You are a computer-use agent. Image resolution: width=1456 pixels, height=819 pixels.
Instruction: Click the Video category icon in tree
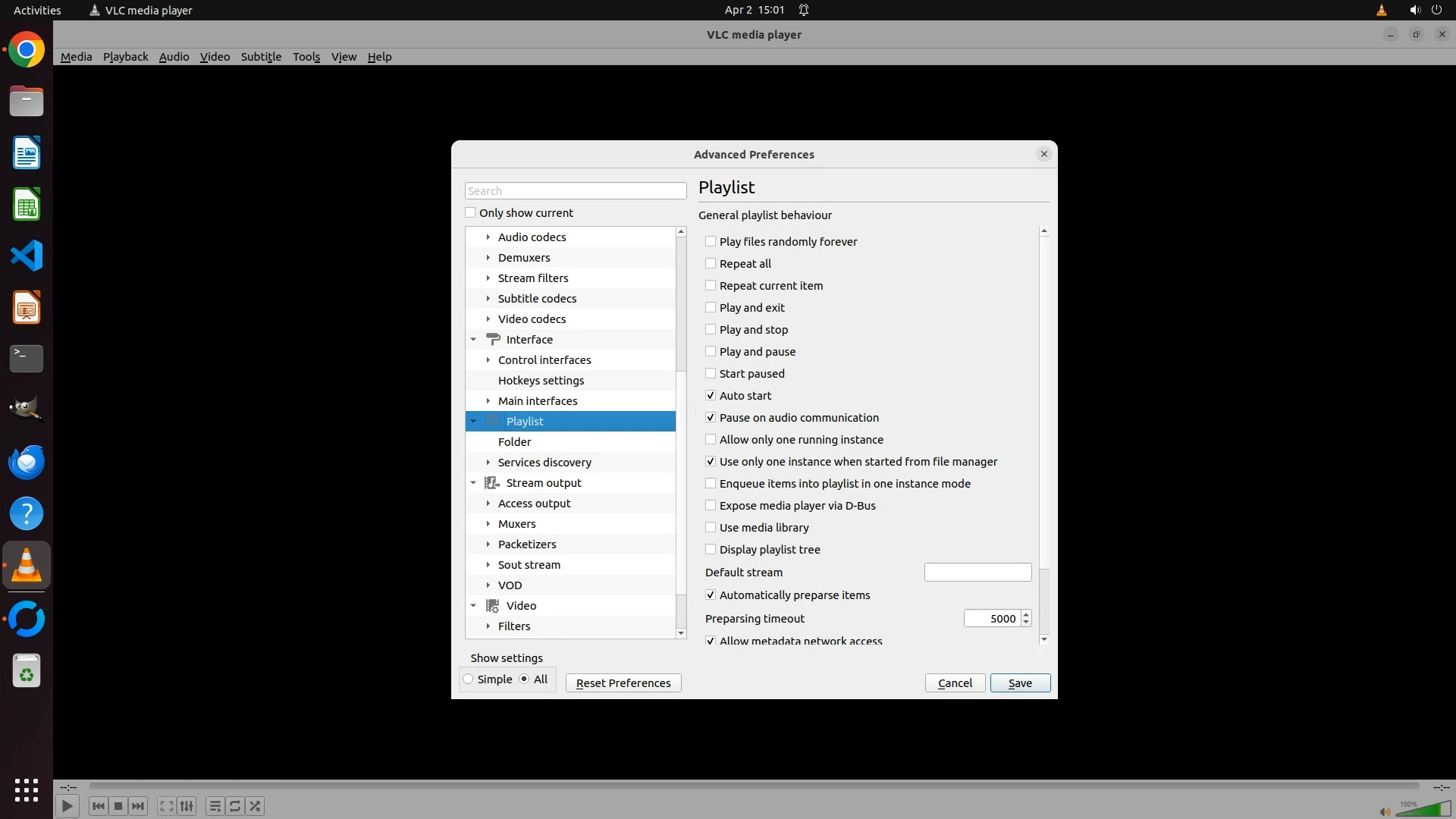(x=492, y=605)
